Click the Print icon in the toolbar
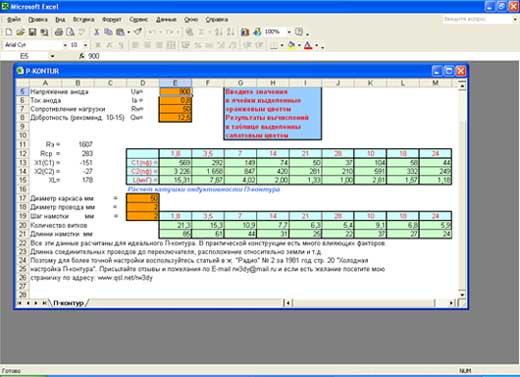 click(x=59, y=32)
